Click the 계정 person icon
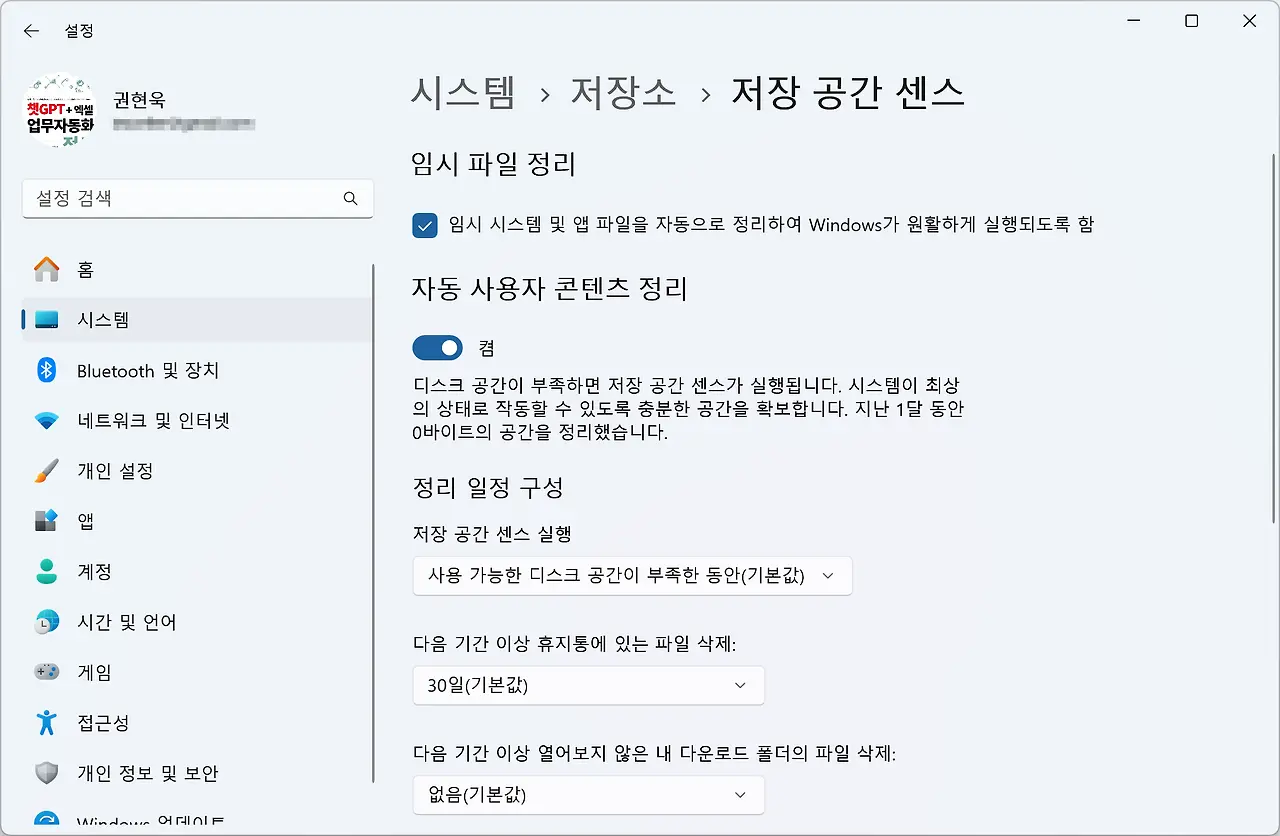This screenshot has height=836, width=1280. point(48,571)
